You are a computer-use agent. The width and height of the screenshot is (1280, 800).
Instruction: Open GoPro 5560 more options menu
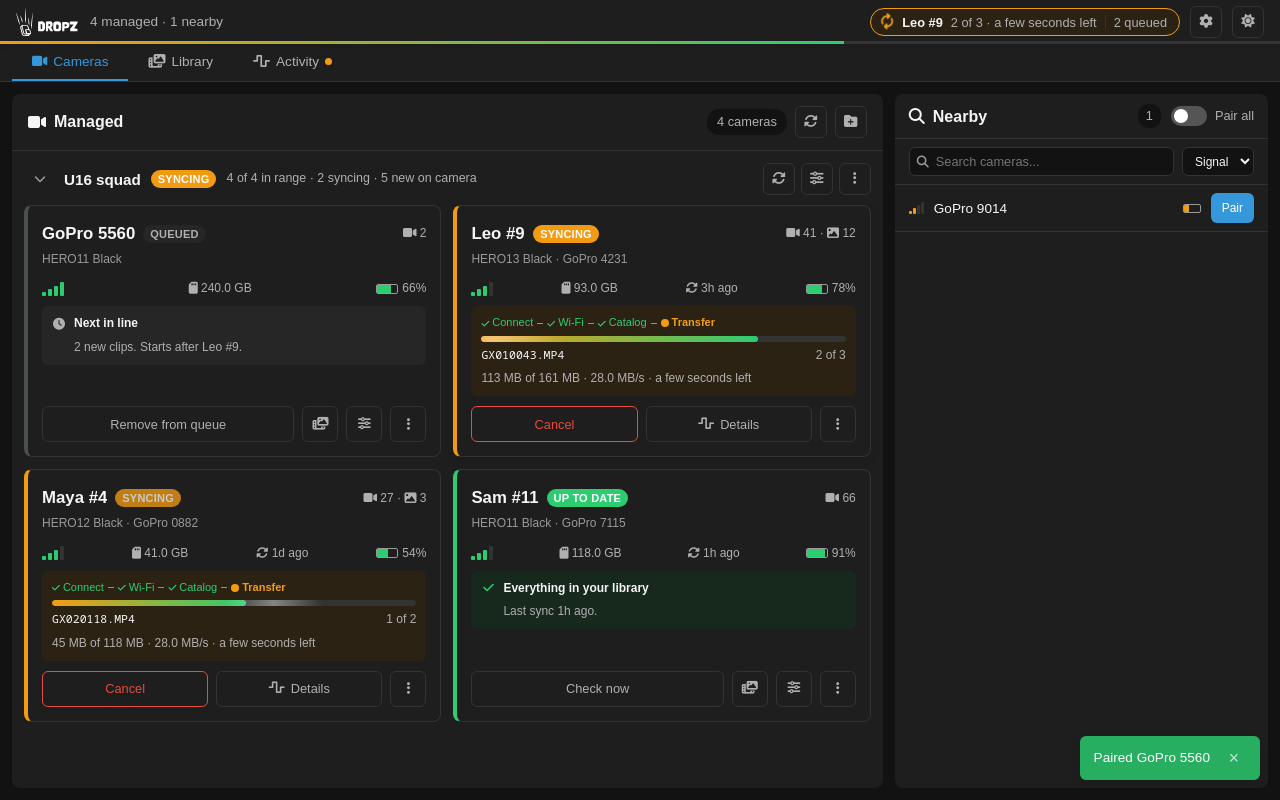[x=408, y=424]
